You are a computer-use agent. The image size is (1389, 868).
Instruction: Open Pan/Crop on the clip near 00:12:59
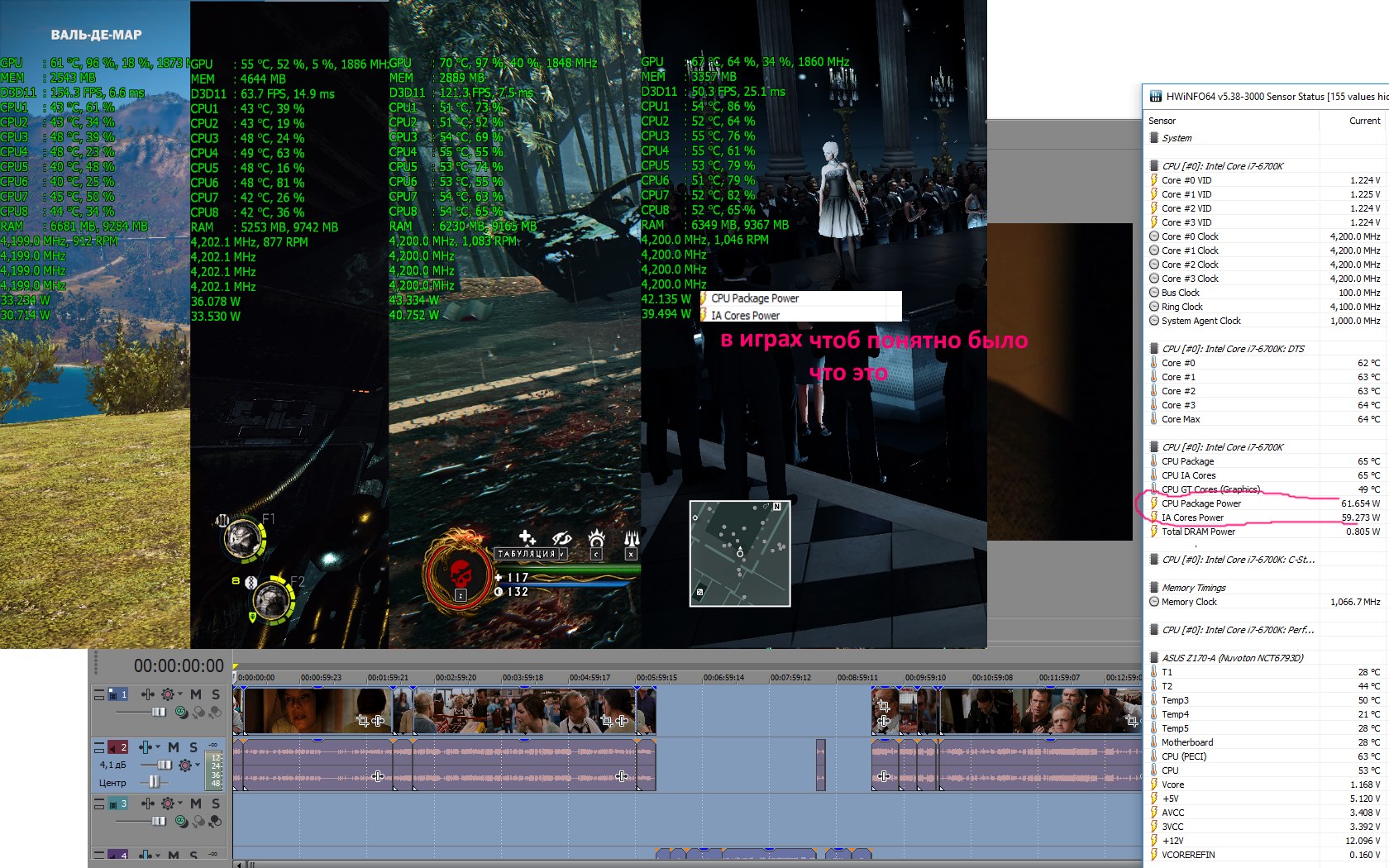[1132, 721]
